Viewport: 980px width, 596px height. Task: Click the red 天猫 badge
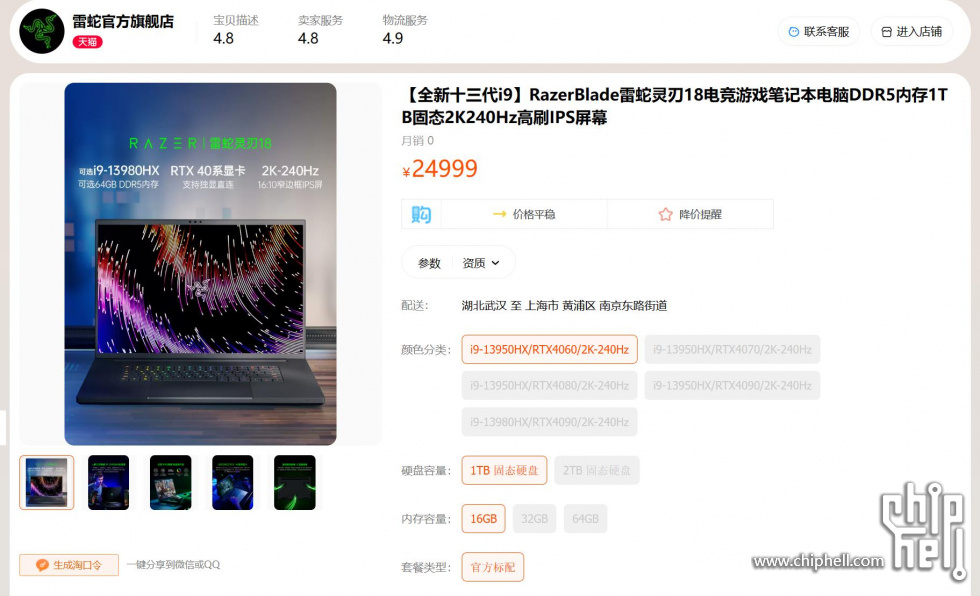coord(88,42)
